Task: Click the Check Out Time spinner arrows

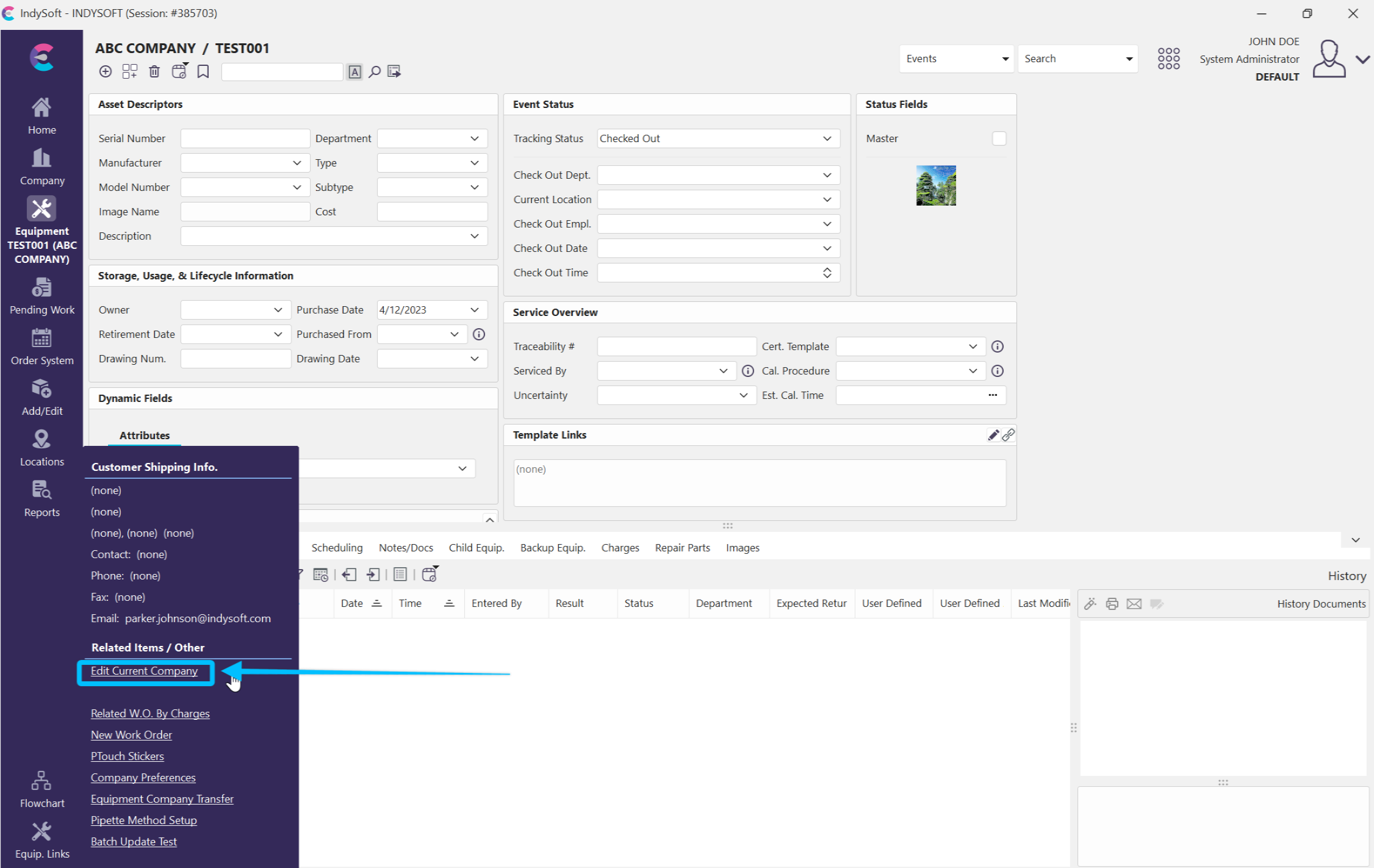Action: click(827, 273)
